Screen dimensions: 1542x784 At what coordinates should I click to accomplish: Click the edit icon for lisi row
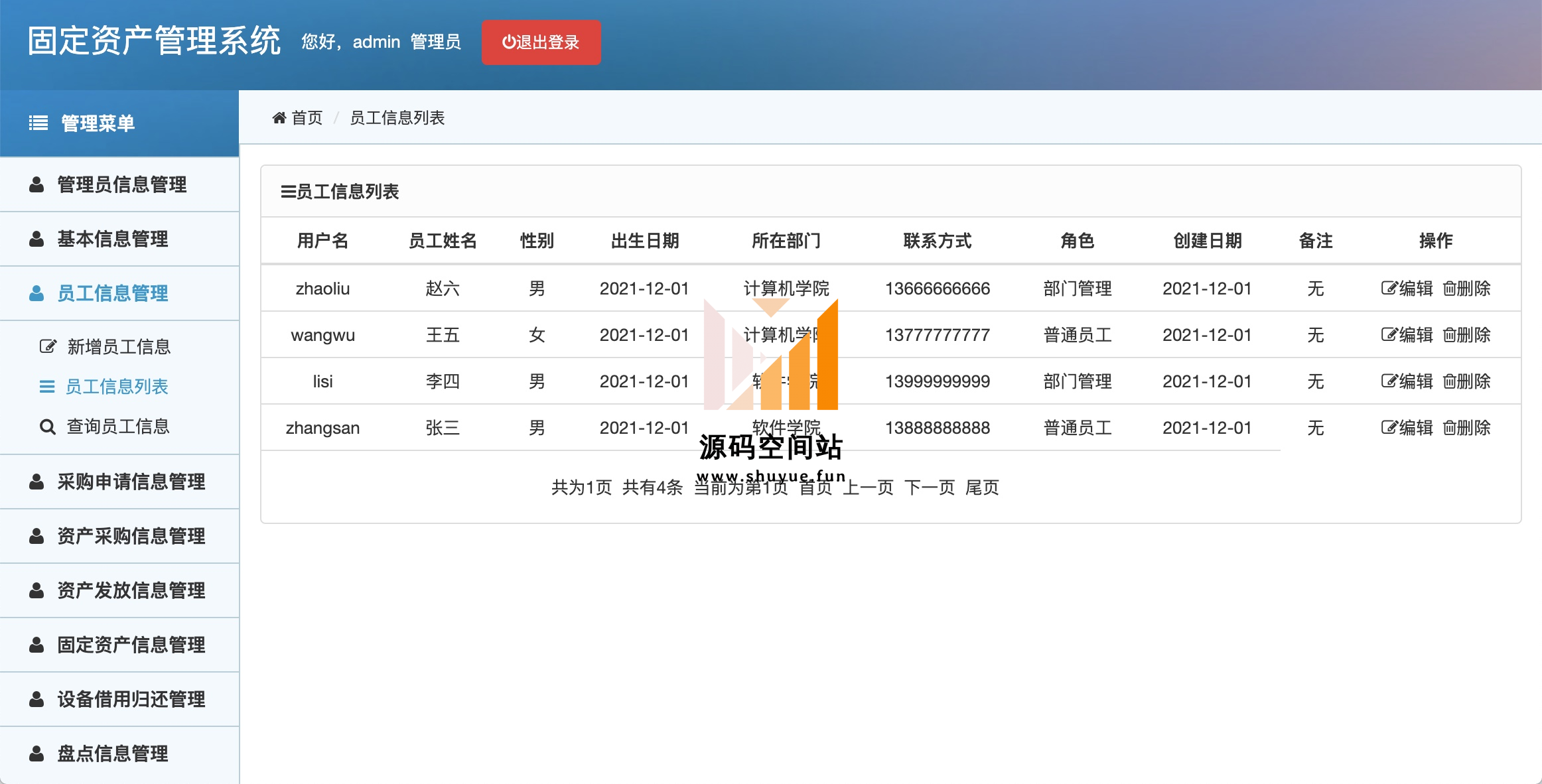[1389, 381]
